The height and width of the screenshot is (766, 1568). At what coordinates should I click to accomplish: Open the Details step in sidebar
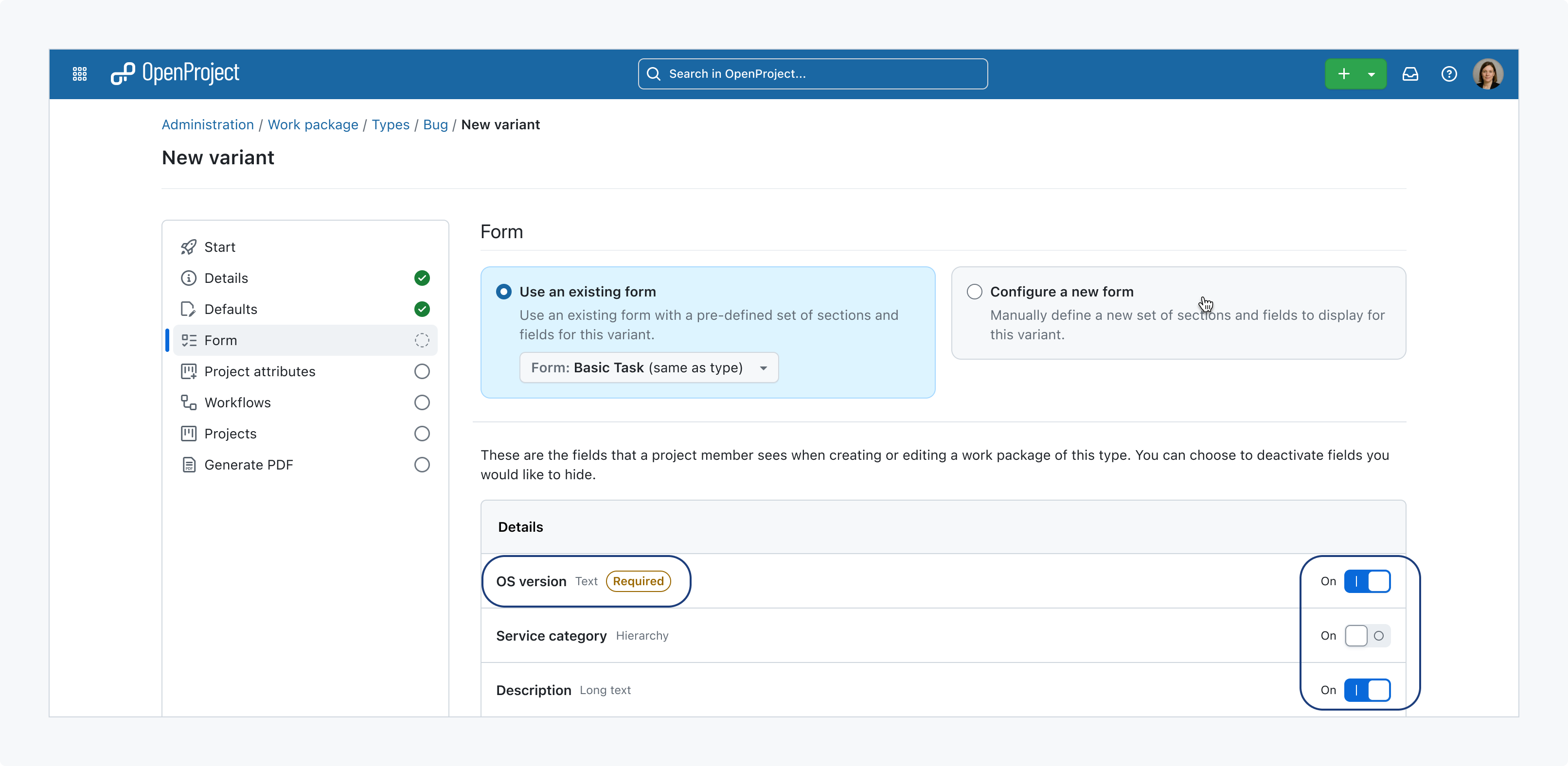pos(305,278)
